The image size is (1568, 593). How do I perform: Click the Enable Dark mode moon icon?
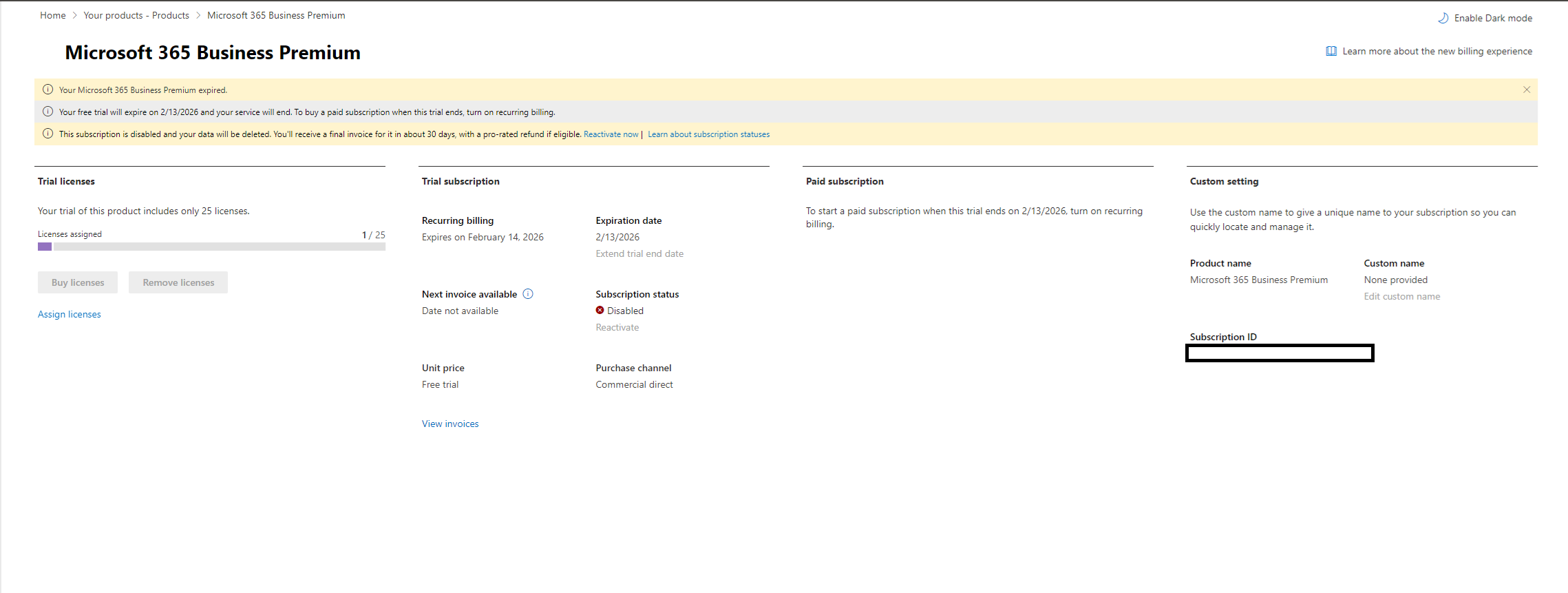[x=1443, y=18]
